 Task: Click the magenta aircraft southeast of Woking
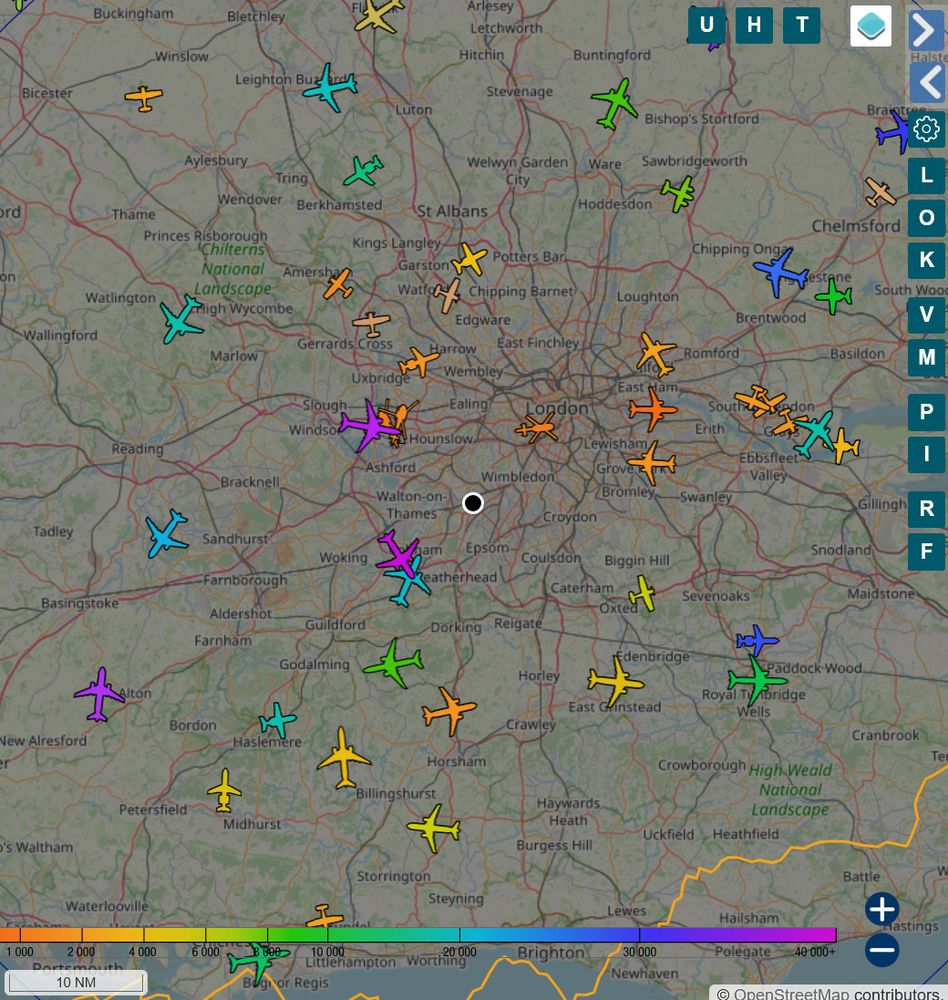[397, 554]
